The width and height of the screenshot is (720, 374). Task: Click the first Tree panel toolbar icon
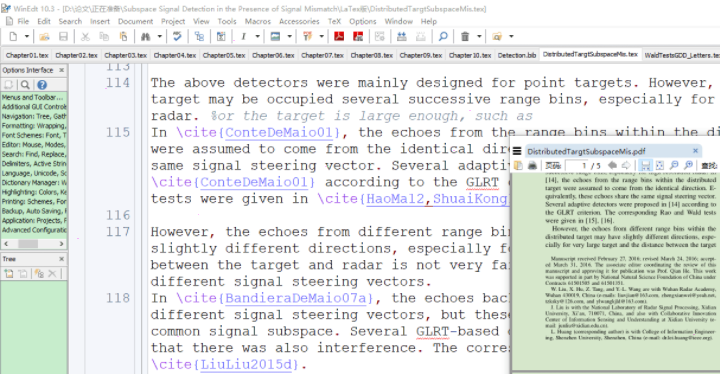coord(9,274)
